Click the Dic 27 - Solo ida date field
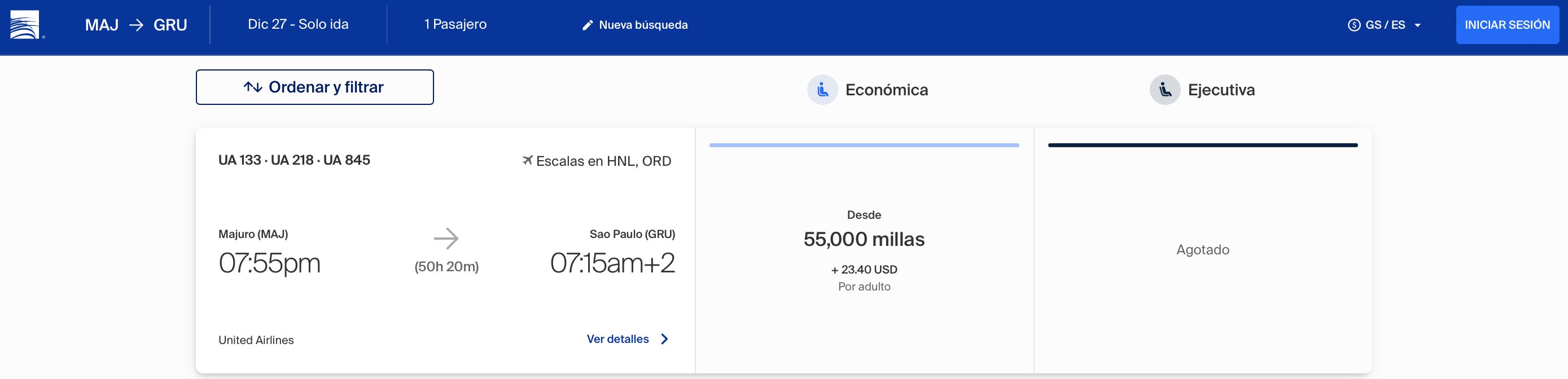 pos(298,24)
